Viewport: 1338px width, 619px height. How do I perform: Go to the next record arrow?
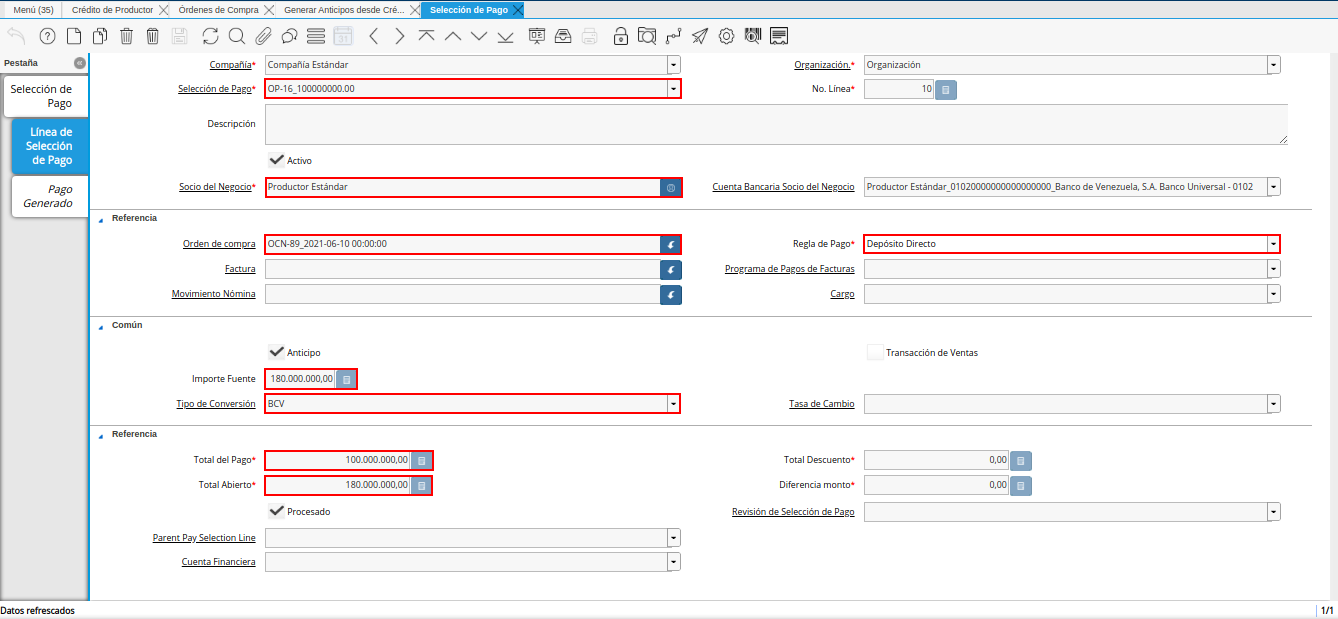point(400,37)
